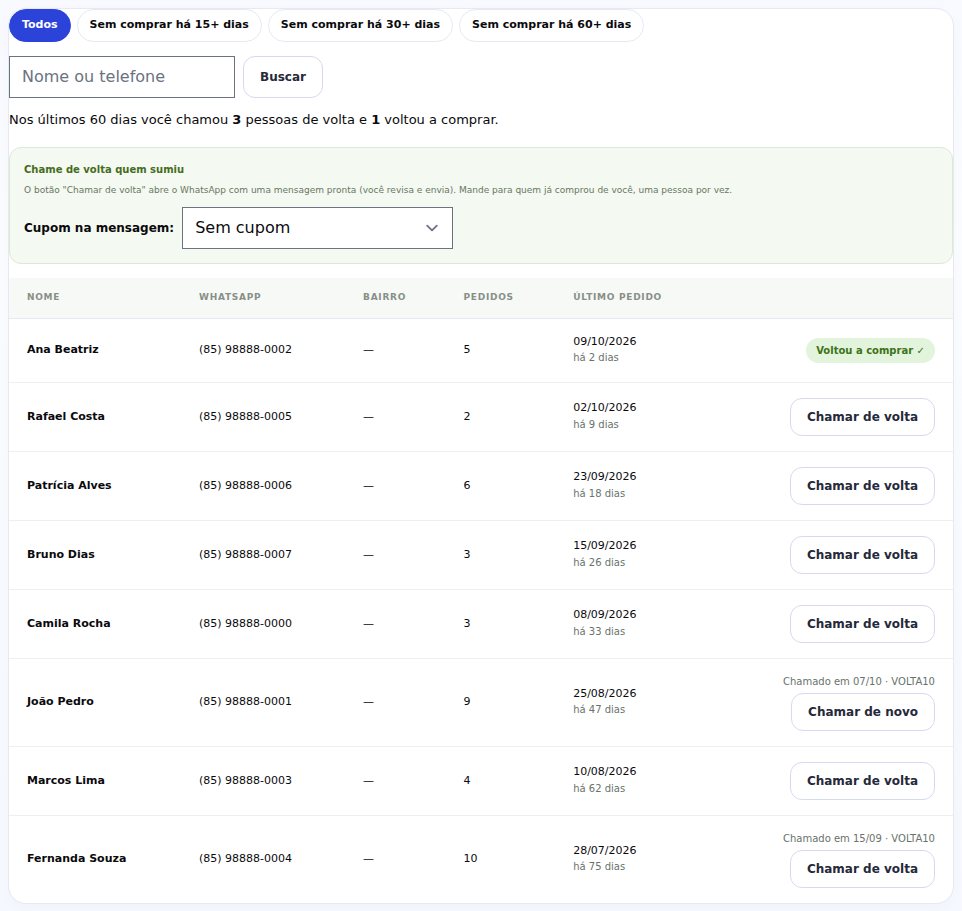Focus the Nome ou telefone search field
962x911 pixels.
[x=122, y=77]
